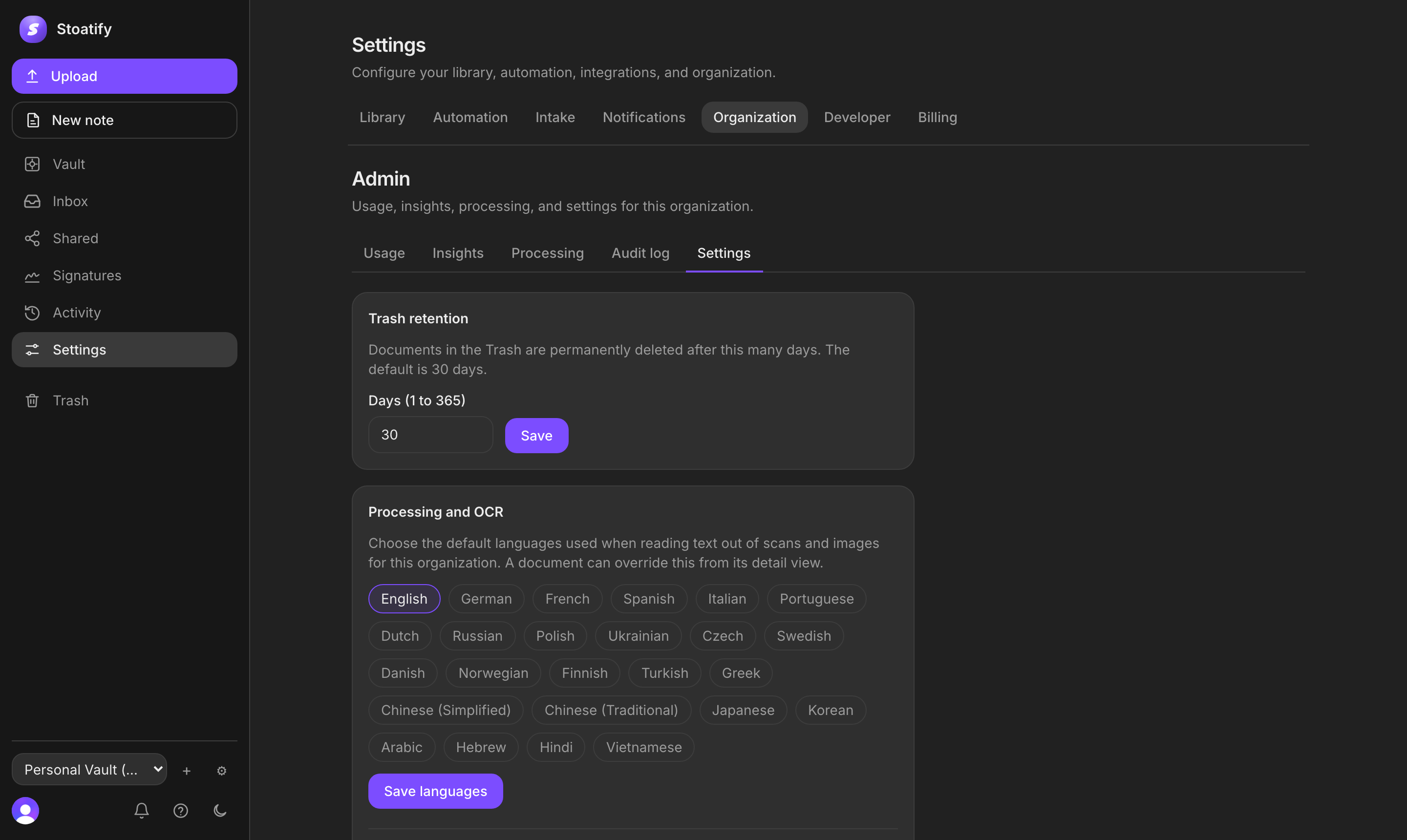Add a new vault with the plus icon
Screen dimensions: 1407x840
click(x=186, y=770)
